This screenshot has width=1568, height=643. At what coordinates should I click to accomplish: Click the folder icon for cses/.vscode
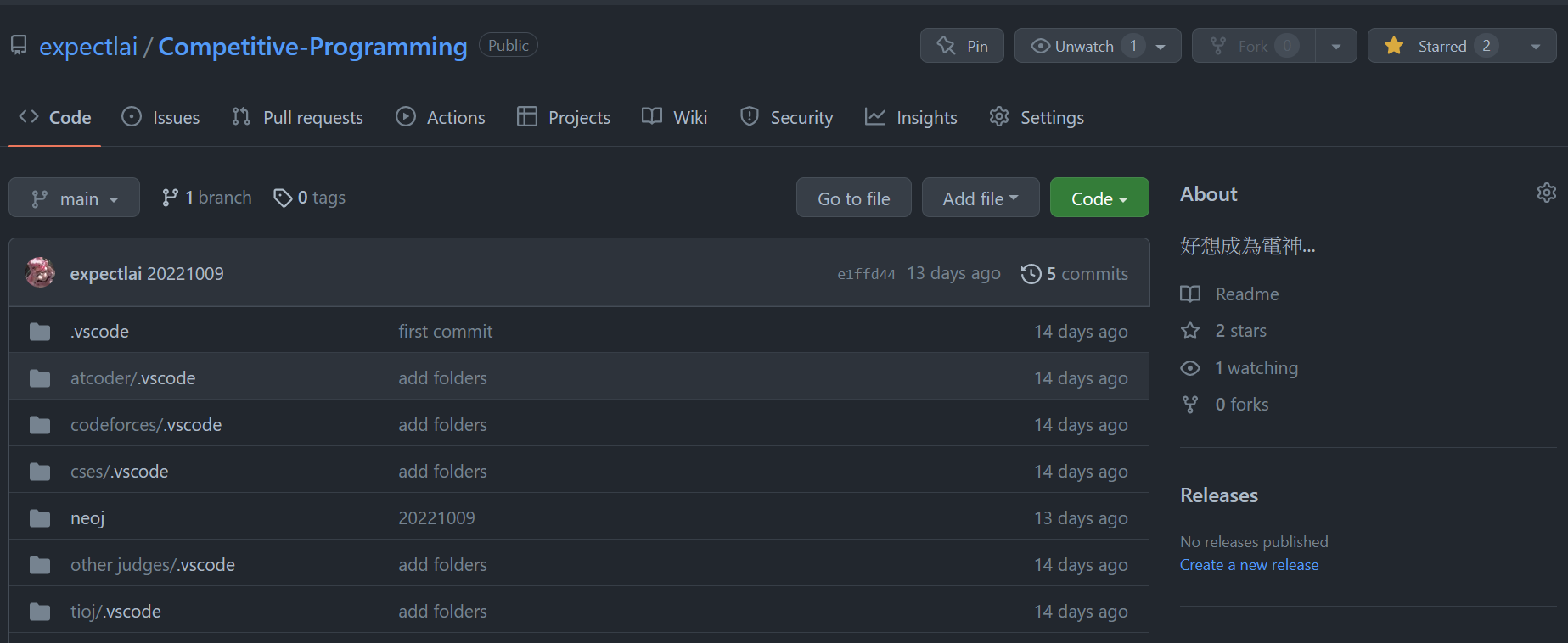40,472
